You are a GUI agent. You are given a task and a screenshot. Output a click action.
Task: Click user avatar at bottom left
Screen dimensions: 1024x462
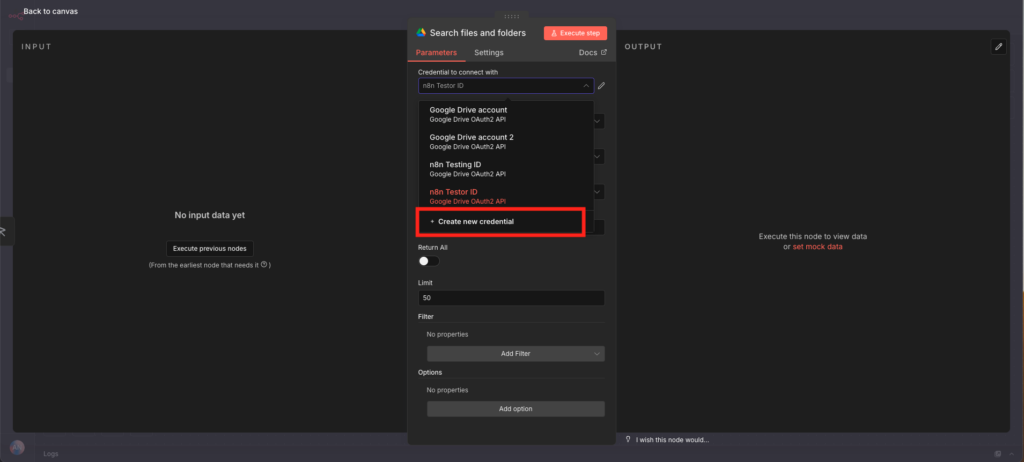coord(16,449)
